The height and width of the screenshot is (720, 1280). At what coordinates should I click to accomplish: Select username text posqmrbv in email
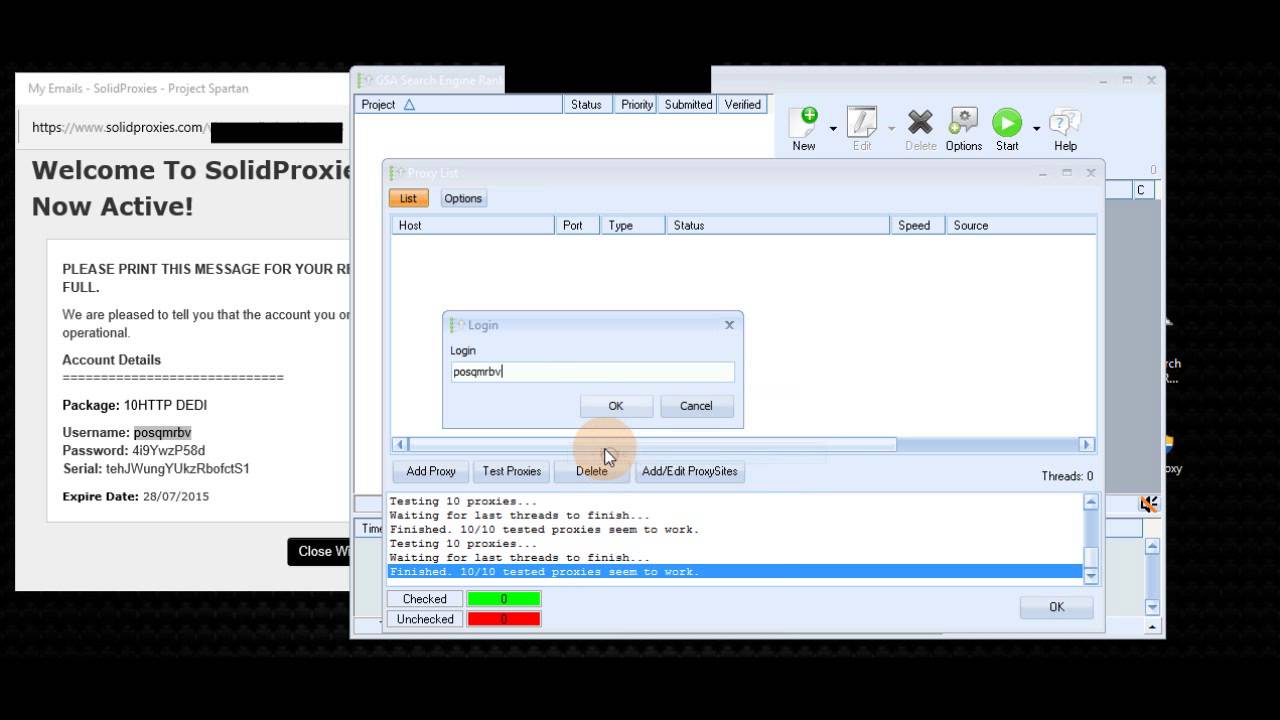click(162, 433)
